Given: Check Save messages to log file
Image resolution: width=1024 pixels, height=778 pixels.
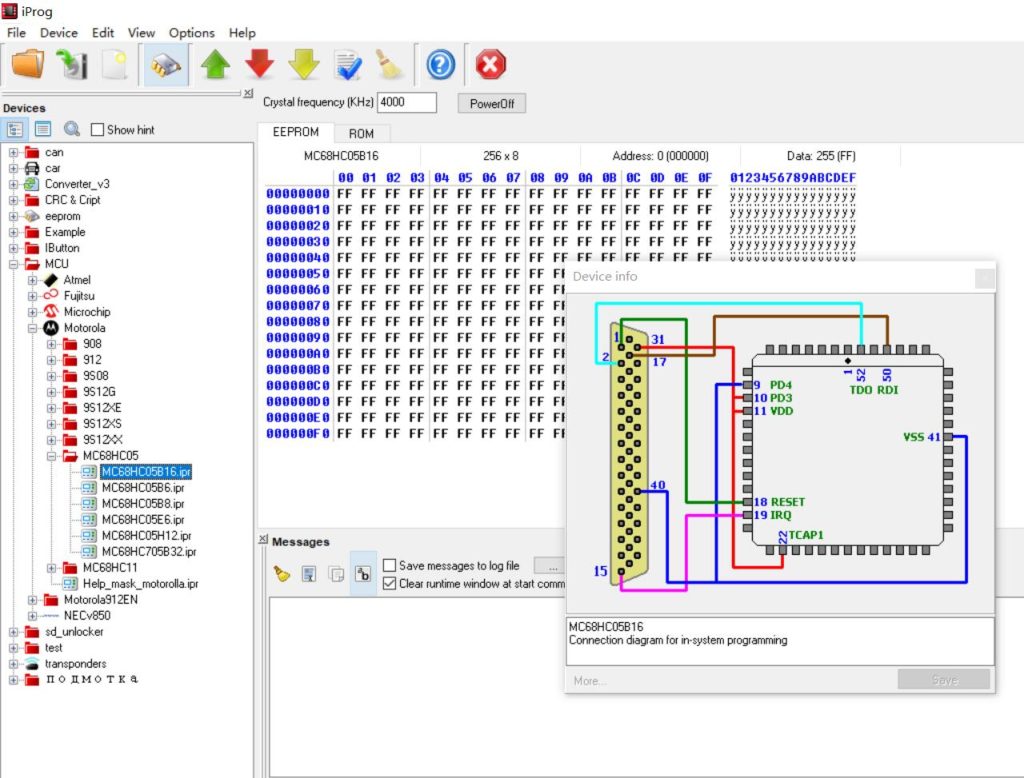Looking at the screenshot, I should (x=389, y=564).
